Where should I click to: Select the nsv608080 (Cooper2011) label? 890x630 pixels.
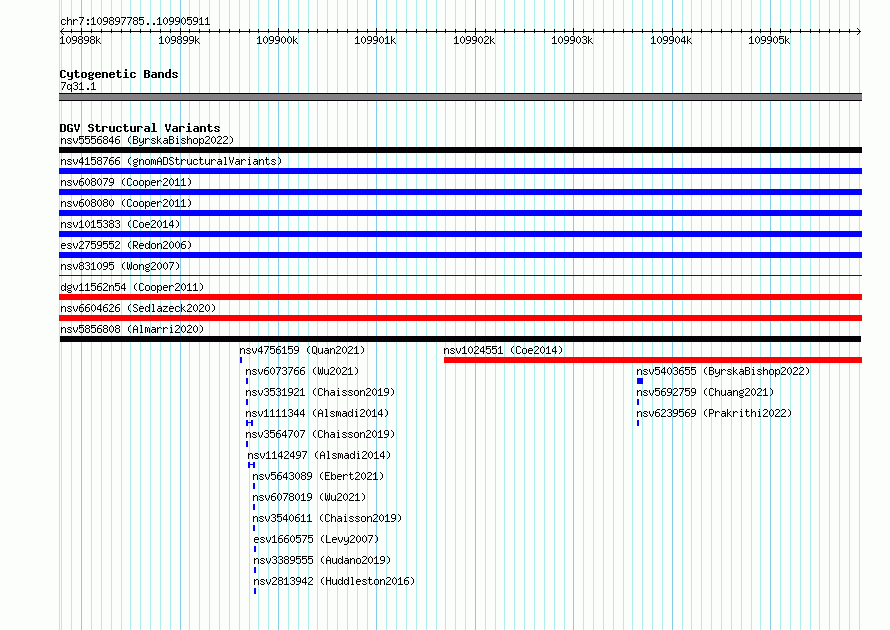tap(126, 203)
